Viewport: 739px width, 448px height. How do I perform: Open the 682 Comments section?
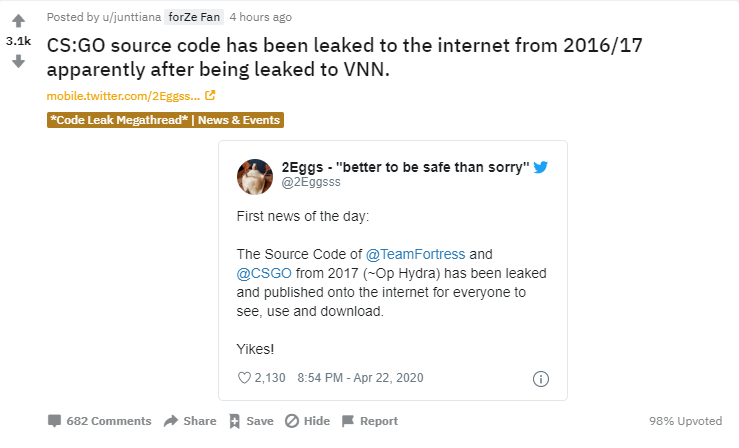pyautogui.click(x=99, y=421)
